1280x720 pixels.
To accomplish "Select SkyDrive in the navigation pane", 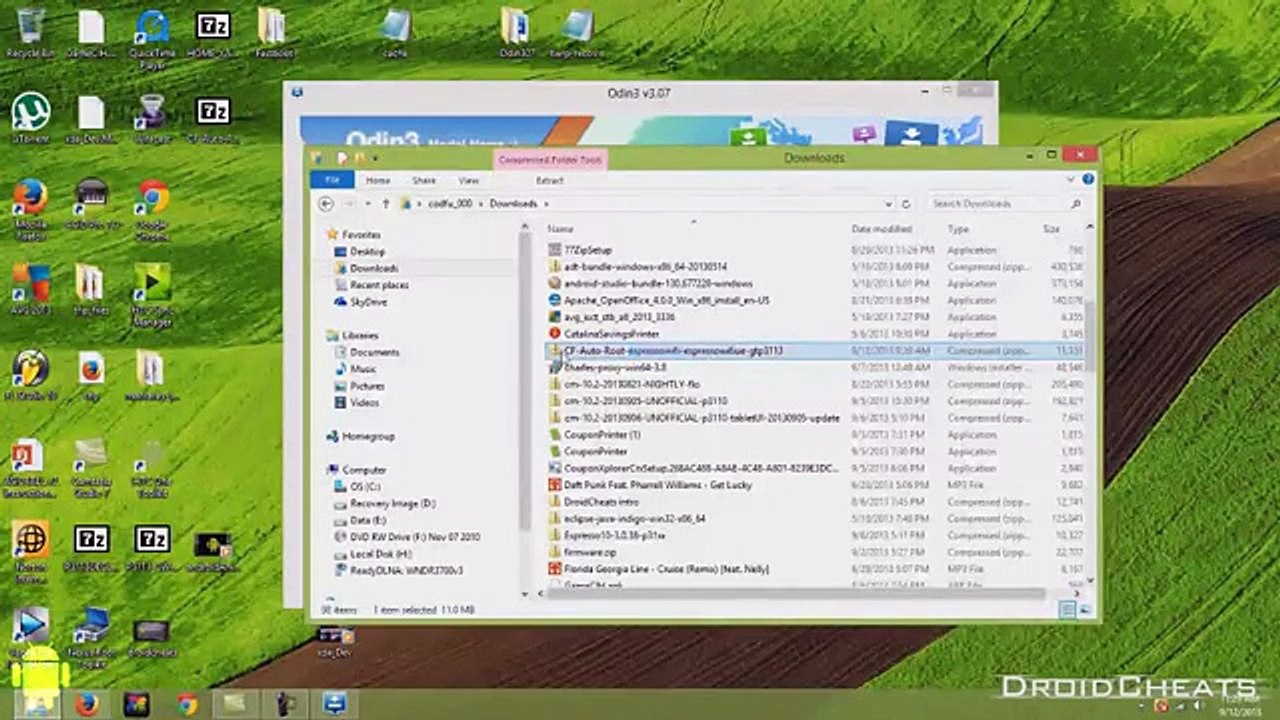I will 367,302.
